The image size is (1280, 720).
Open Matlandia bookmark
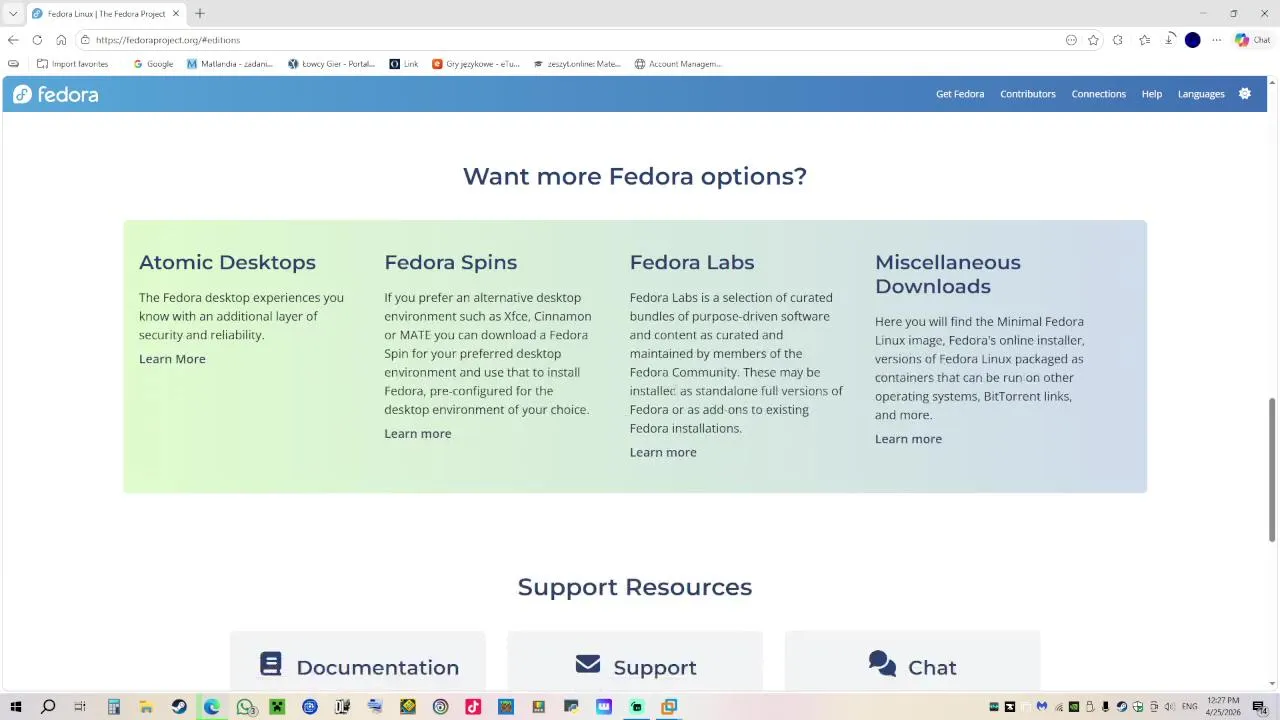[229, 64]
